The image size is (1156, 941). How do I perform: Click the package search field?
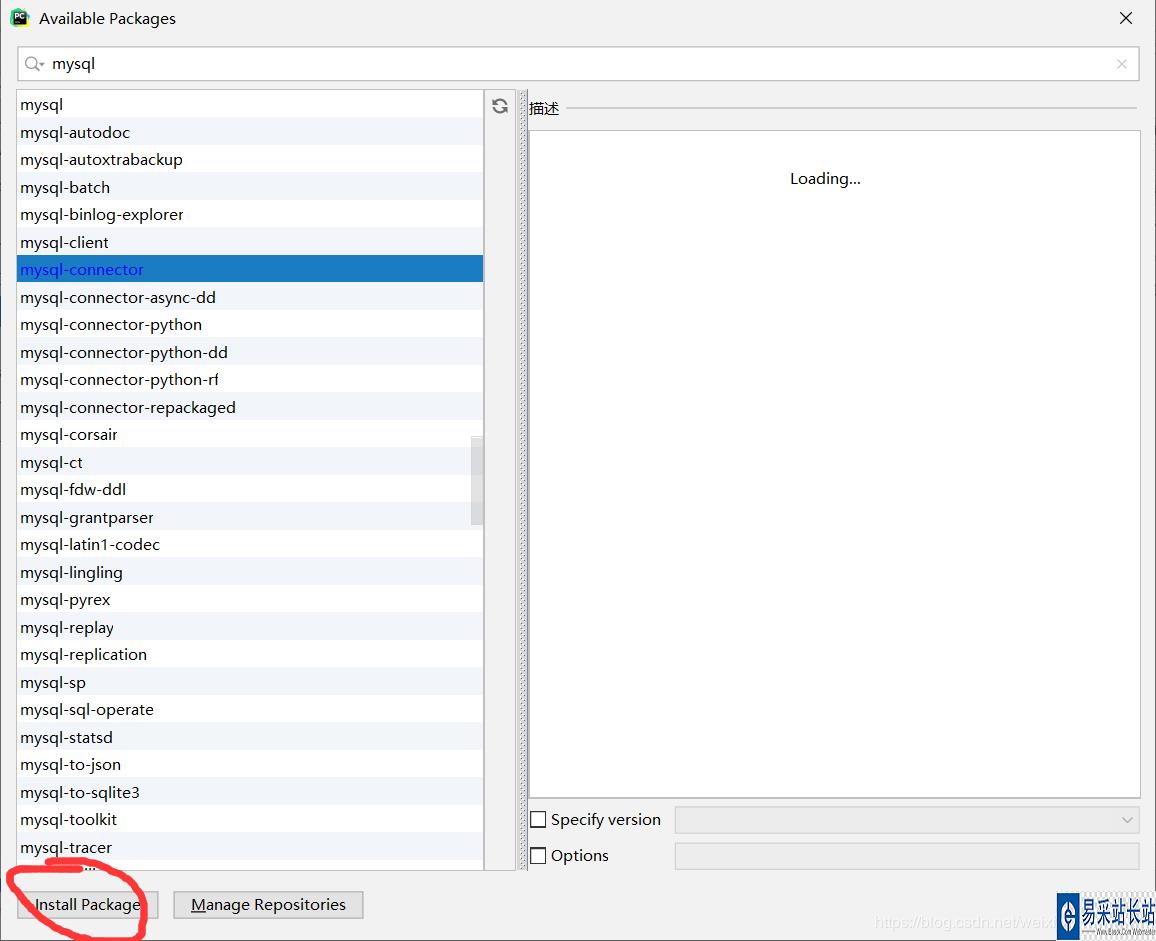(578, 64)
